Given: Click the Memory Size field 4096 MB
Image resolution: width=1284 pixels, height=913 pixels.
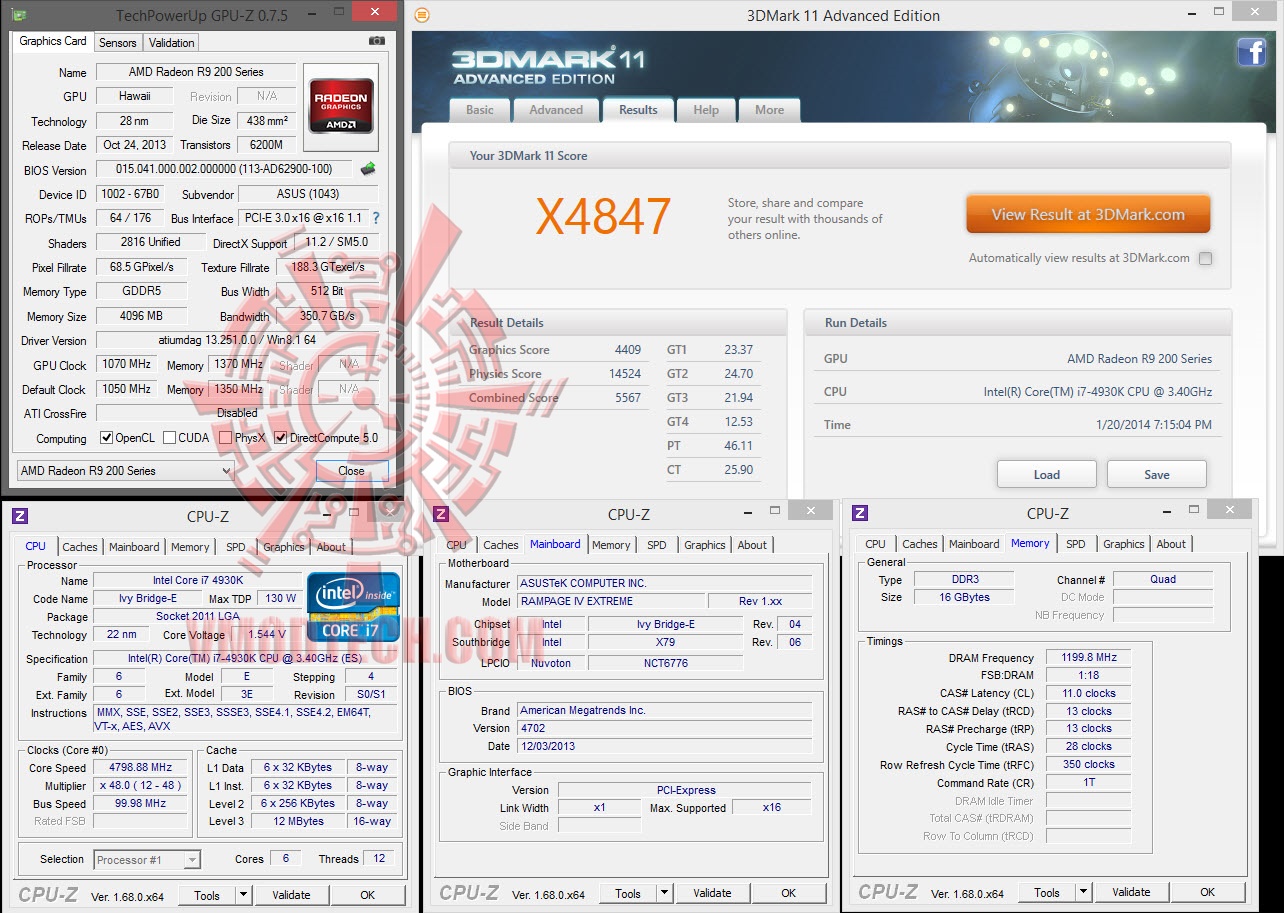Looking at the screenshot, I should coord(141,316).
